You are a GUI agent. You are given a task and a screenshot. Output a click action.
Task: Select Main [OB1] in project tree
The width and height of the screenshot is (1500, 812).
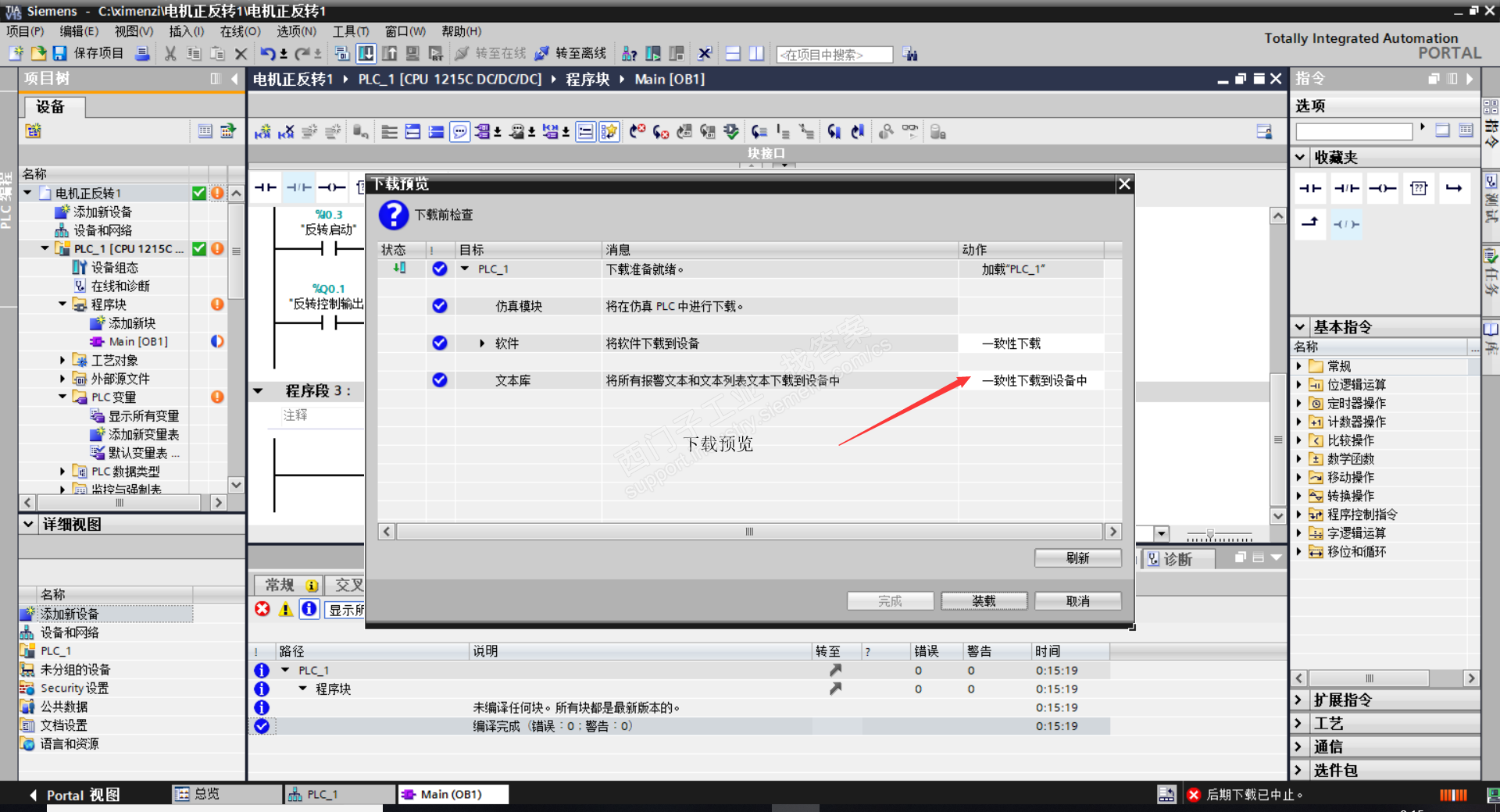(x=137, y=341)
